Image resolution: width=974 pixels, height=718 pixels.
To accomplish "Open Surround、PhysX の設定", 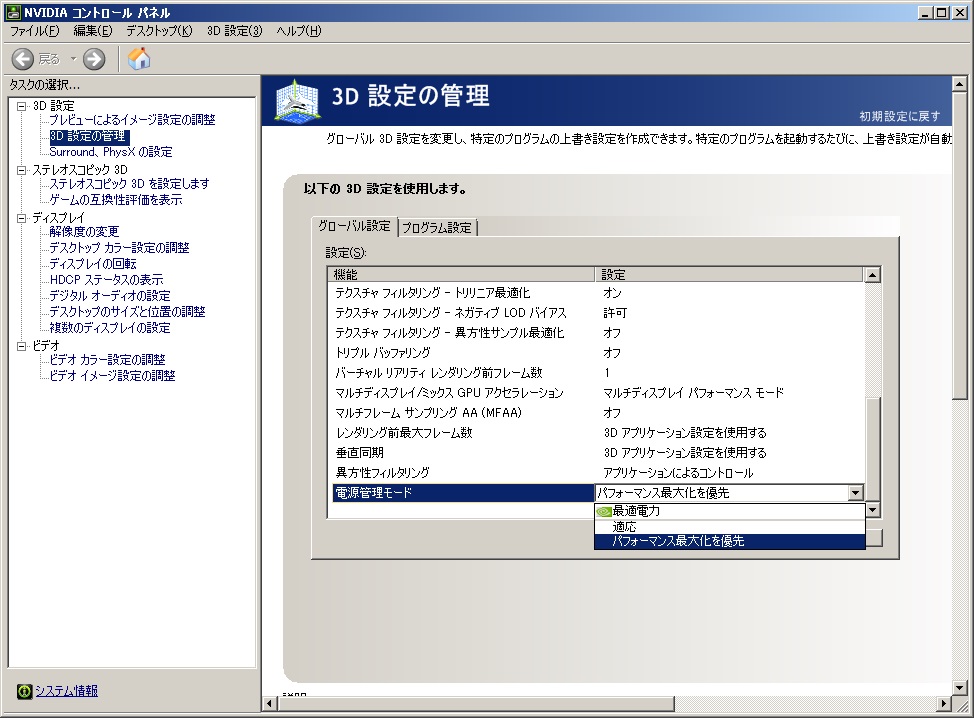I will tap(111, 152).
